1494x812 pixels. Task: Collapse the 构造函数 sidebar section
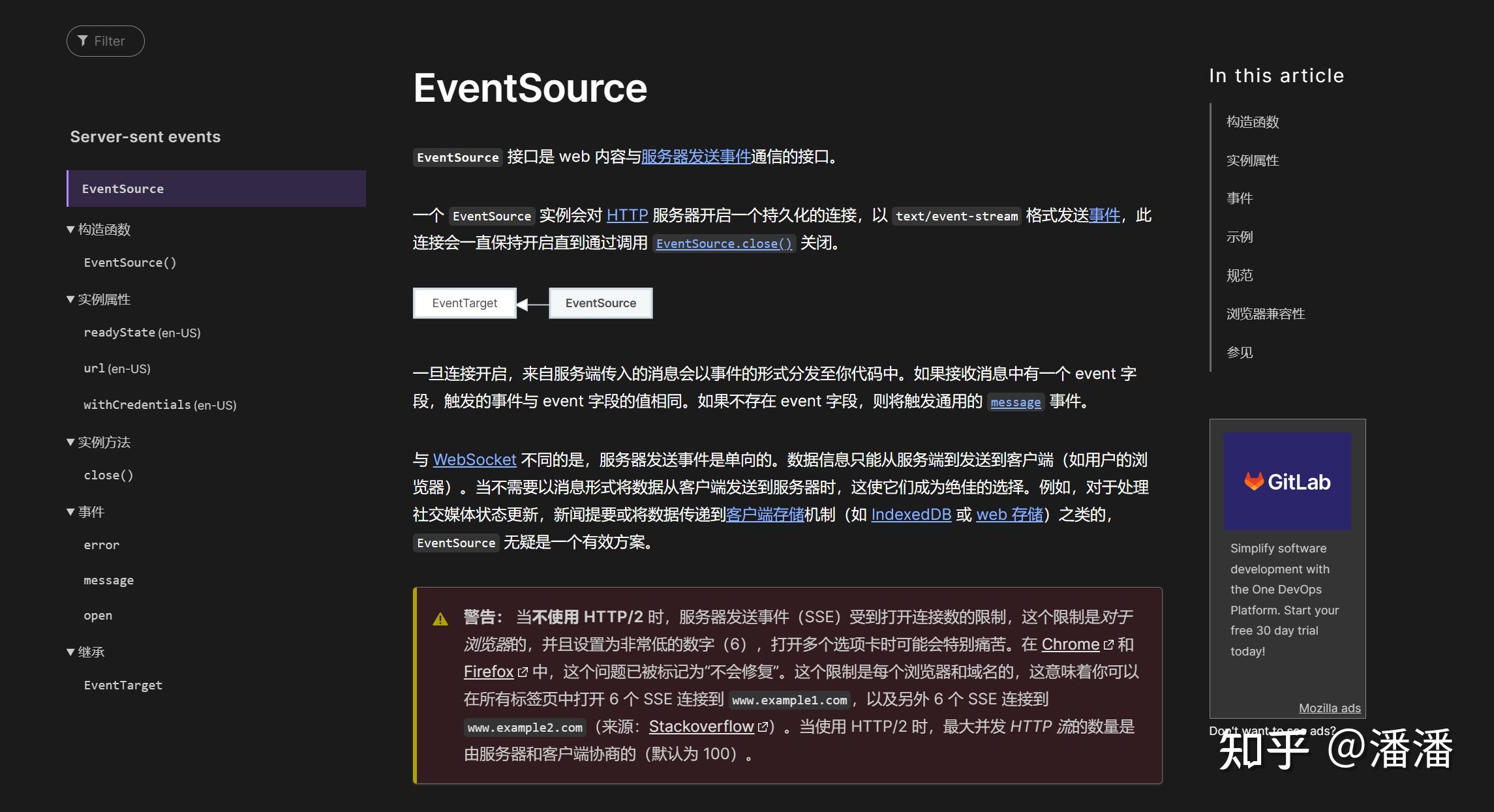pos(70,230)
